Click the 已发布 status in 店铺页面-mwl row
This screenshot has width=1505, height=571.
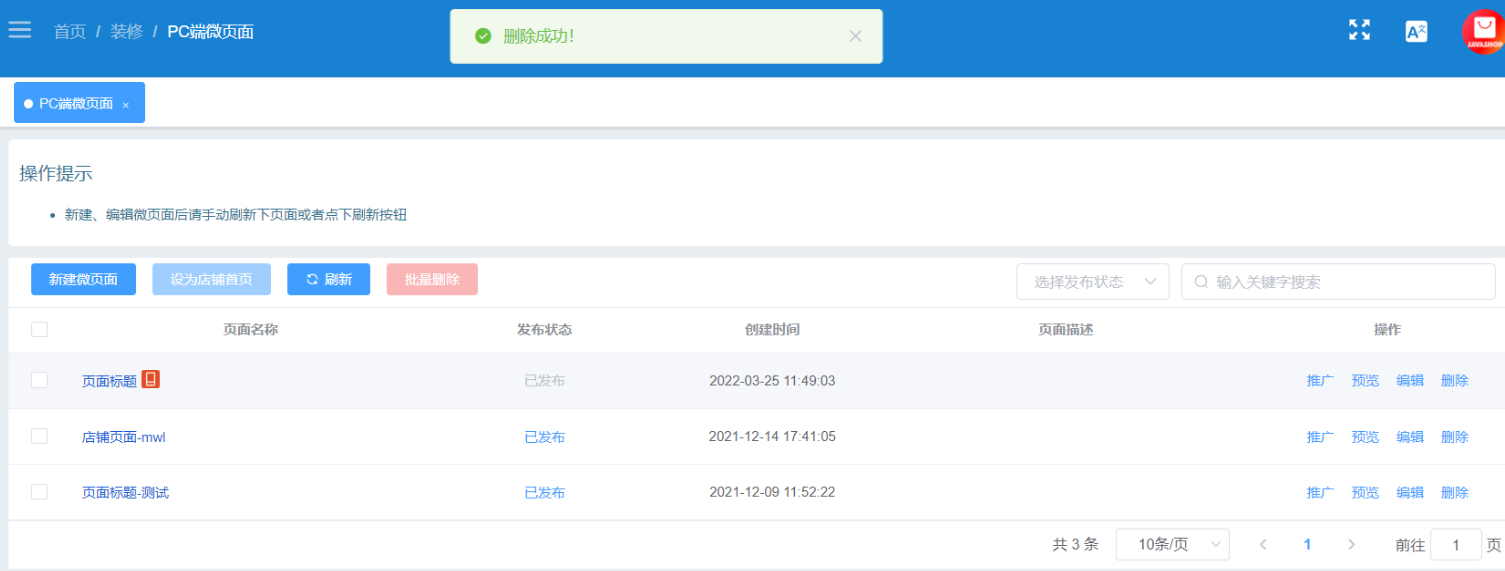[545, 437]
